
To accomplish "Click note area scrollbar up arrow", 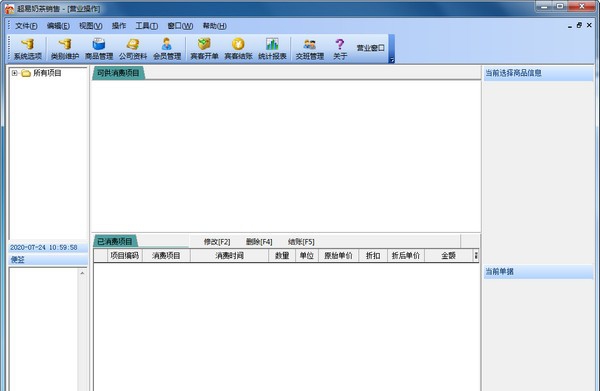I will (x=82, y=273).
